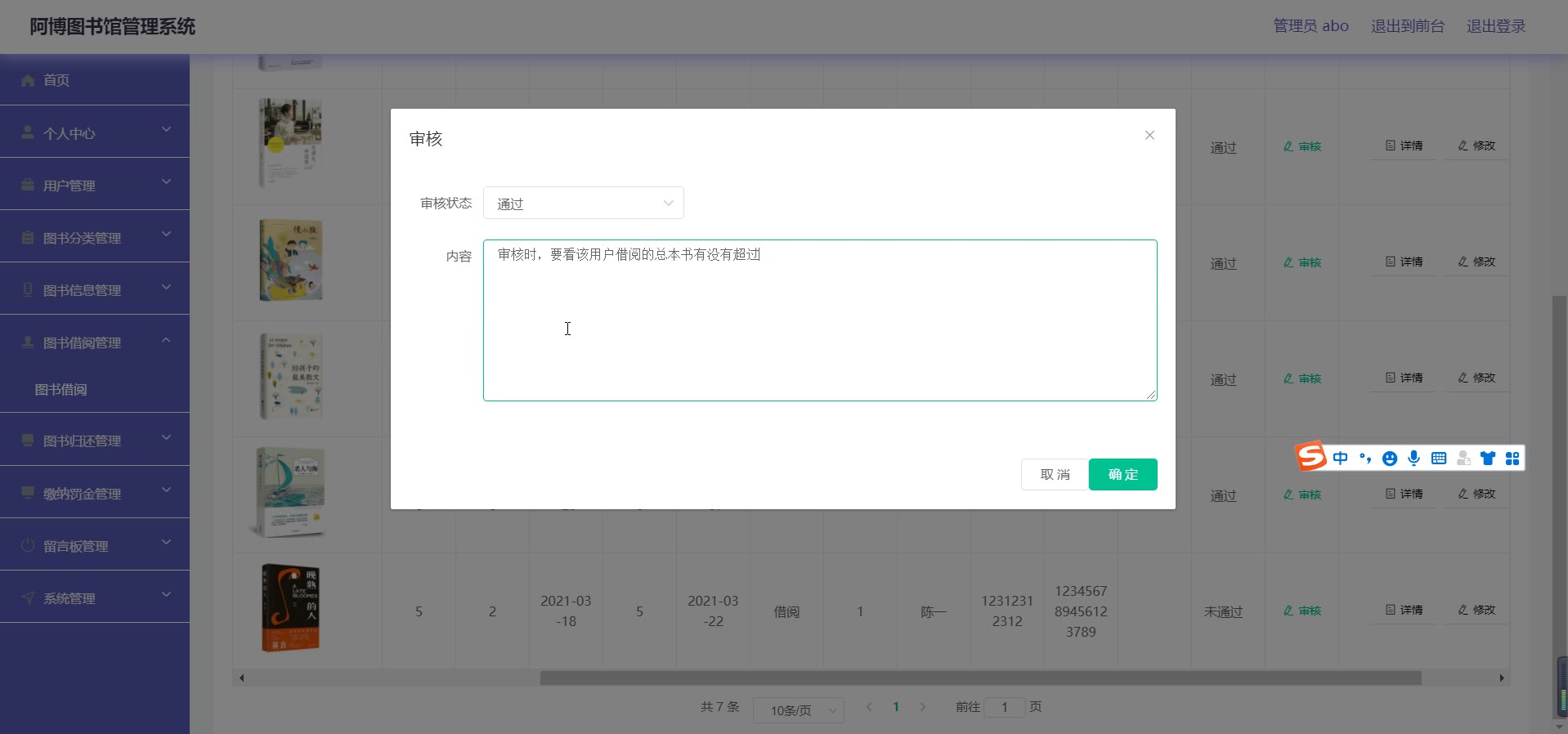
Task: Click the Sogou voice input microphone icon
Action: pos(1413,458)
